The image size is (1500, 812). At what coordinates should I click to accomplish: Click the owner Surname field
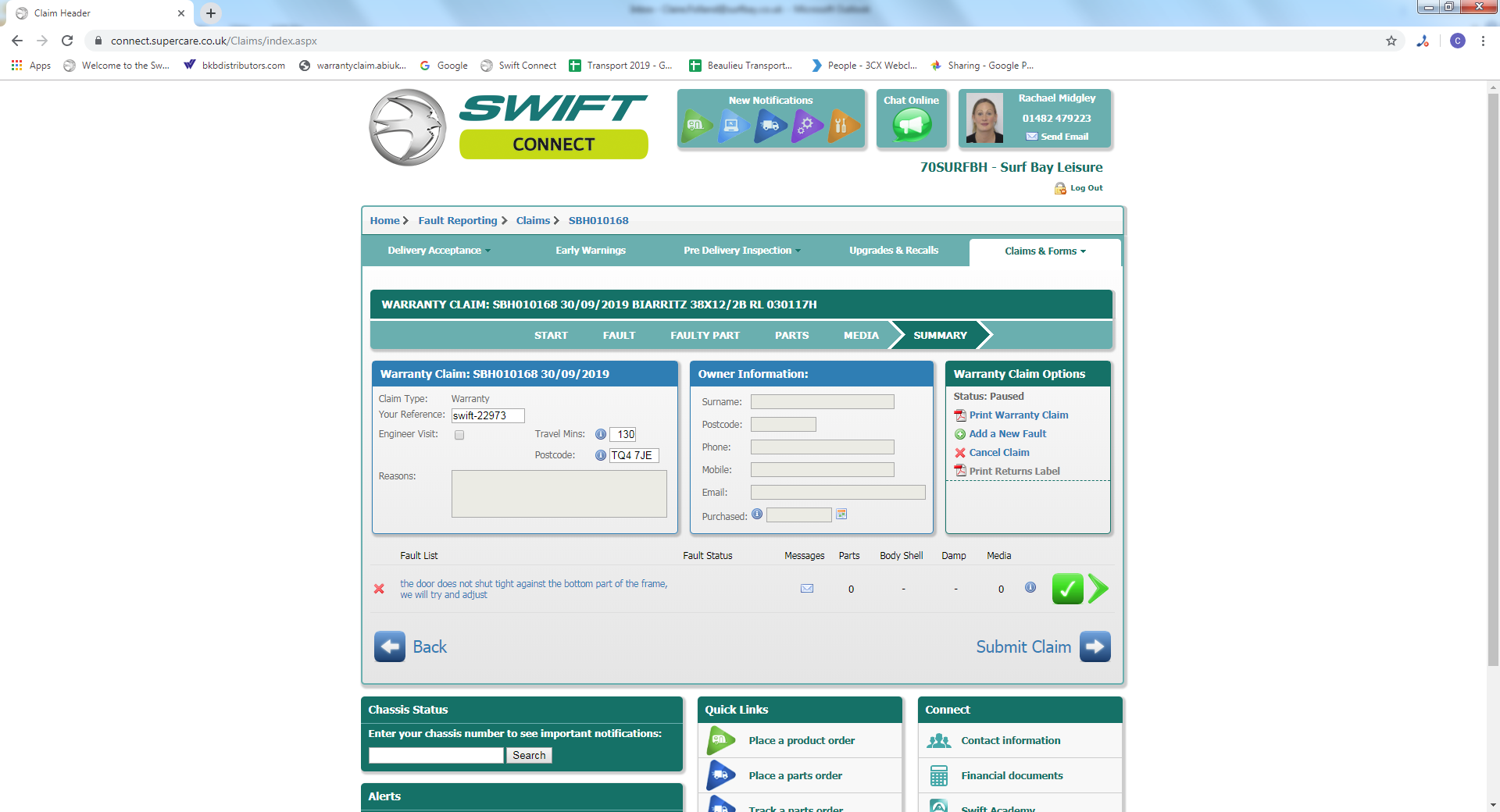click(x=822, y=402)
